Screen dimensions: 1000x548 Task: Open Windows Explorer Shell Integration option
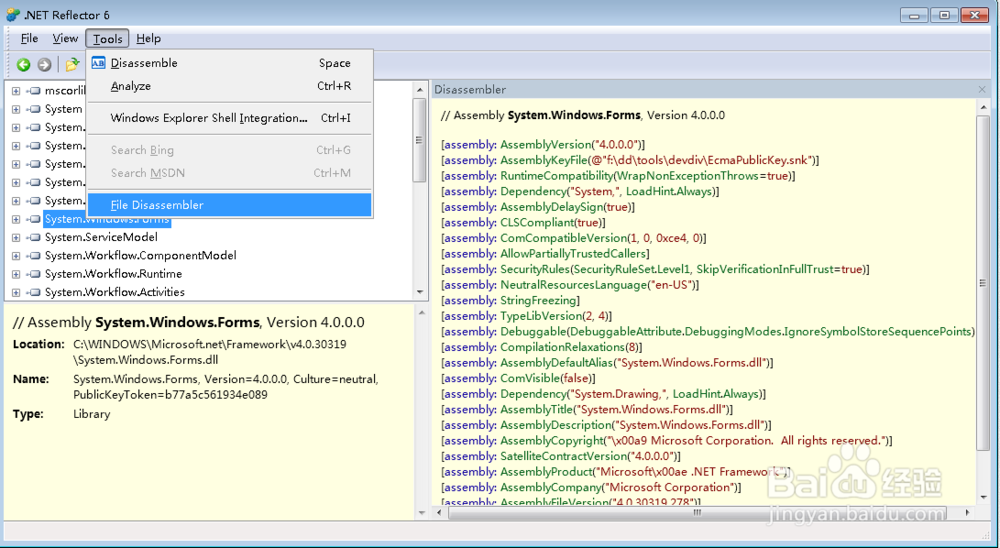(x=230, y=118)
